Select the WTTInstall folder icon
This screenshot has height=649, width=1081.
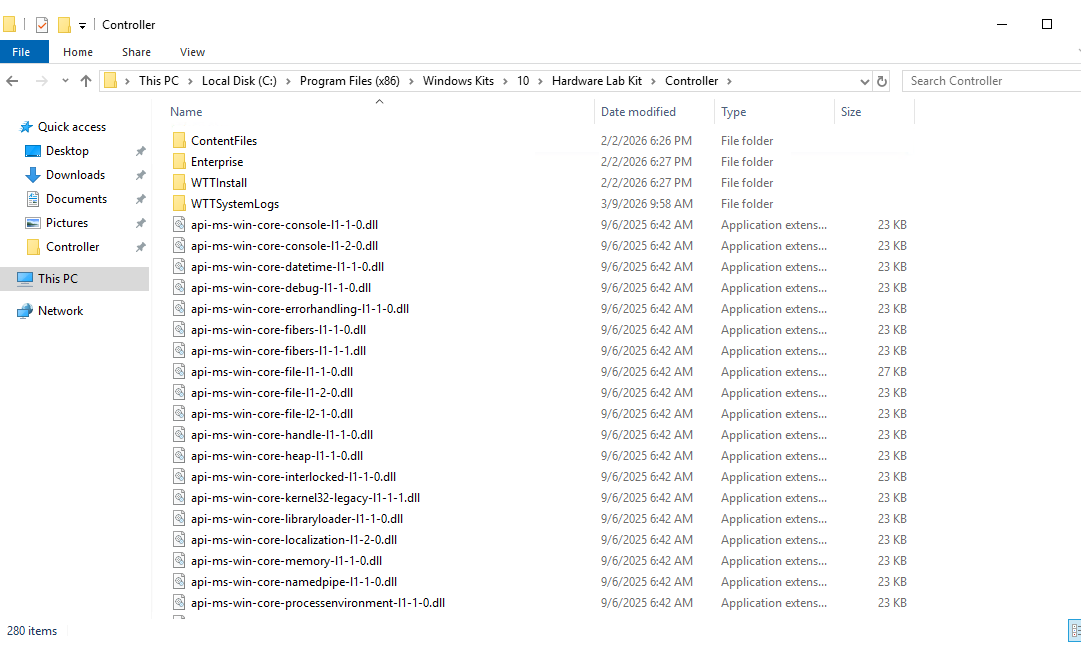(179, 183)
